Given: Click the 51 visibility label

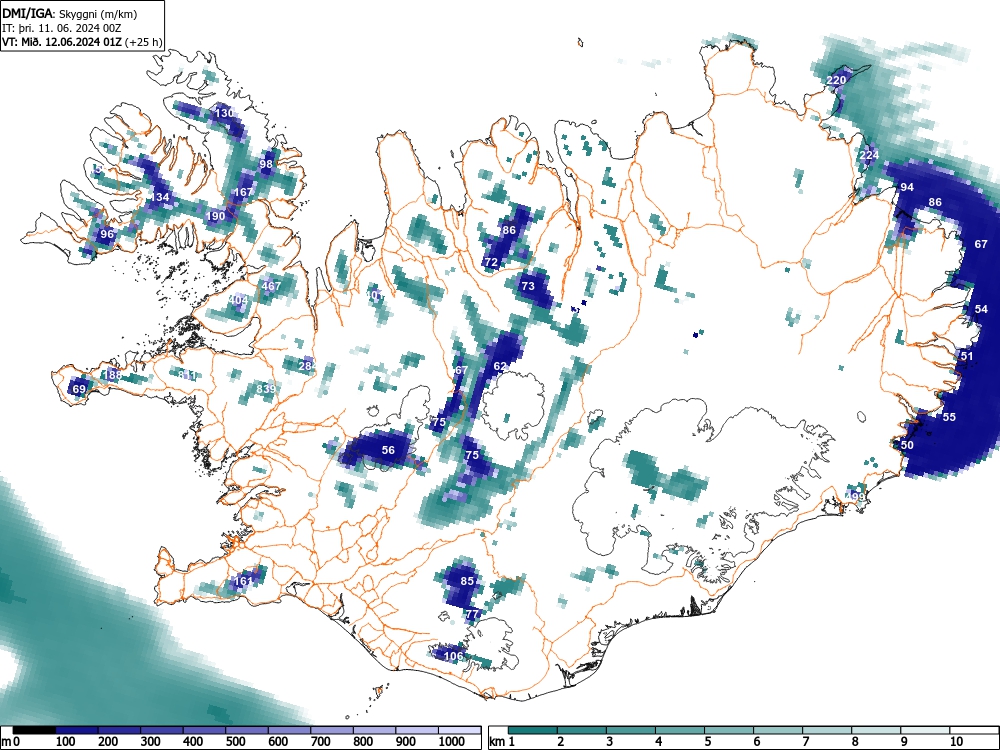Looking at the screenshot, I should point(967,356).
